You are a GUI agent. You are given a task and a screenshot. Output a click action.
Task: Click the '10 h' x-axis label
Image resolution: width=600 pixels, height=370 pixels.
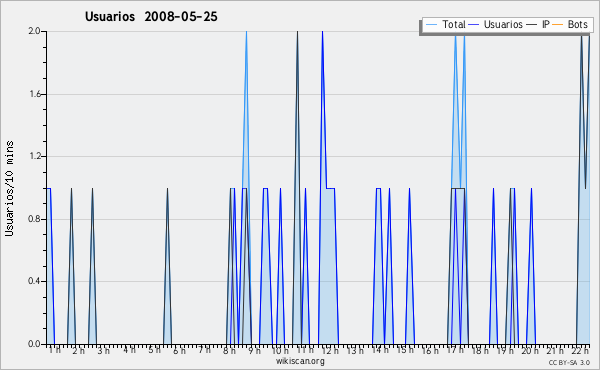click(280, 350)
